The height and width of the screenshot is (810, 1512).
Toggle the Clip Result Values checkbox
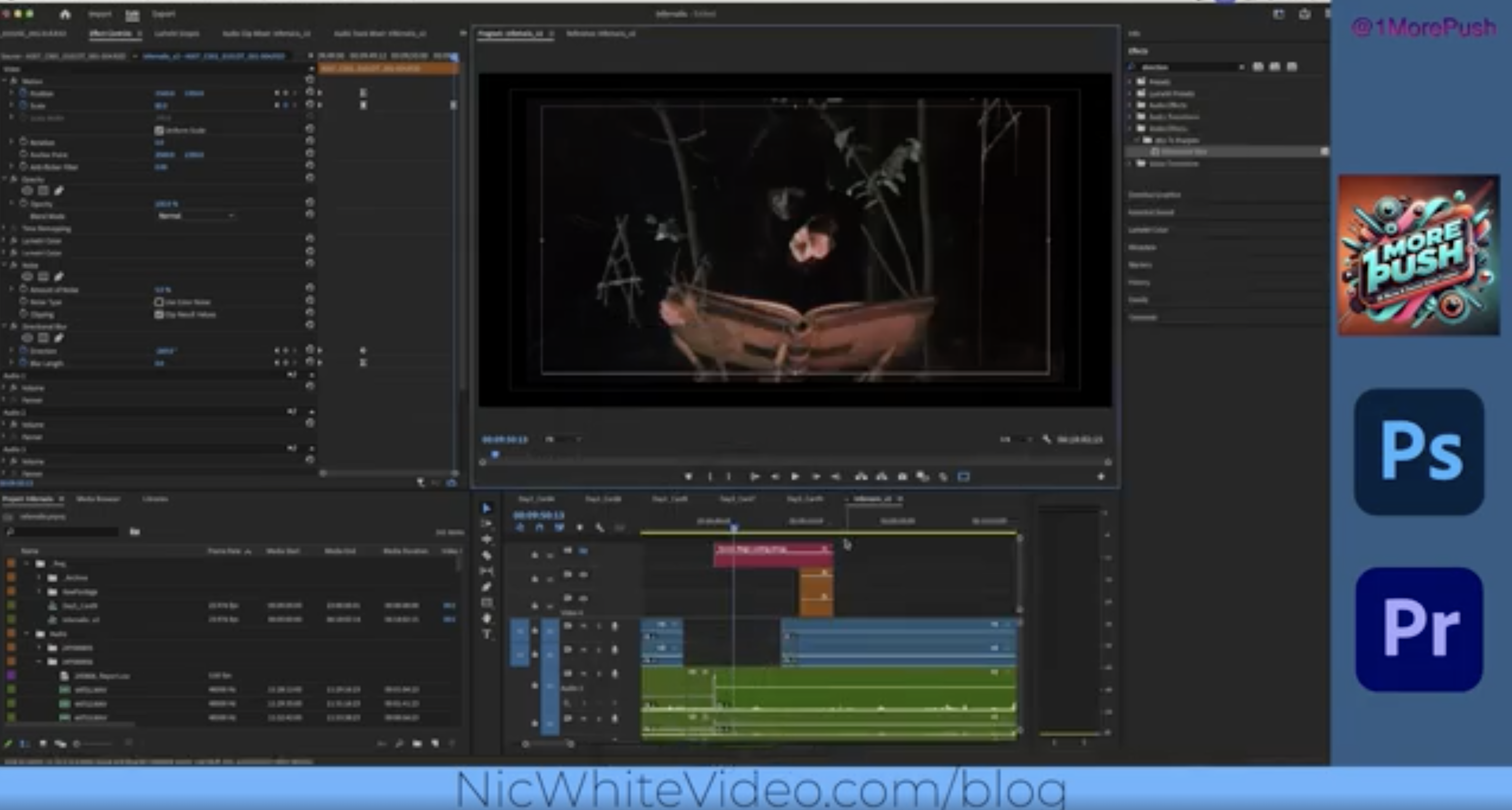pyautogui.click(x=159, y=314)
